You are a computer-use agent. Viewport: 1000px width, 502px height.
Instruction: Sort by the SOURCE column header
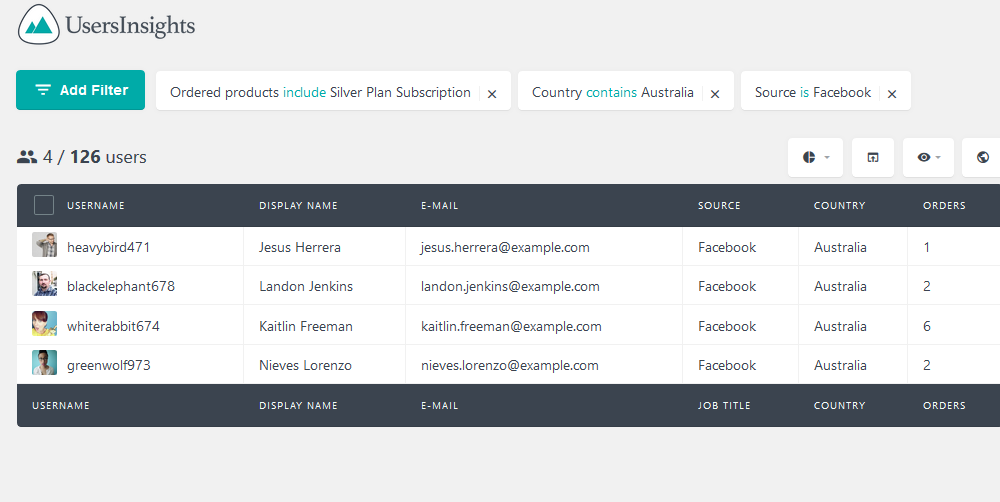719,205
